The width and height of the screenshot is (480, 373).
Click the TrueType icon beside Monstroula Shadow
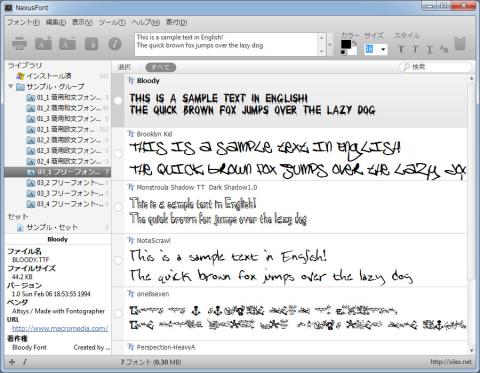(x=131, y=187)
